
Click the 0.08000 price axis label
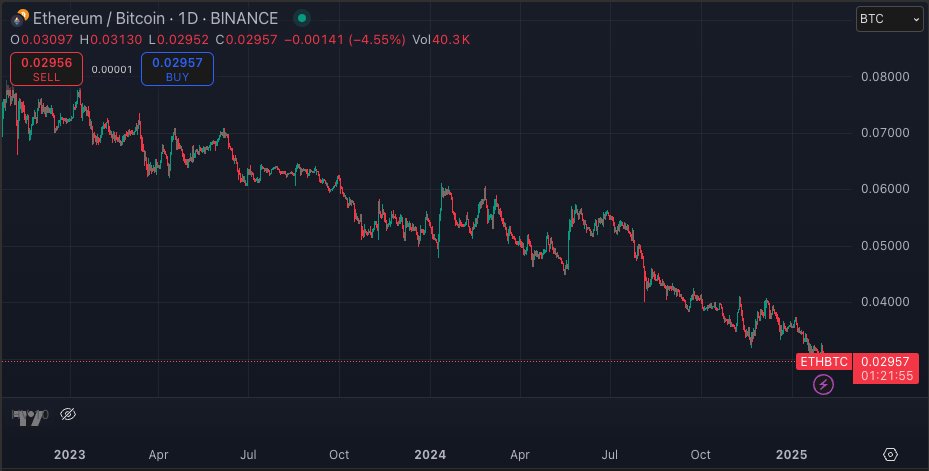tap(885, 76)
